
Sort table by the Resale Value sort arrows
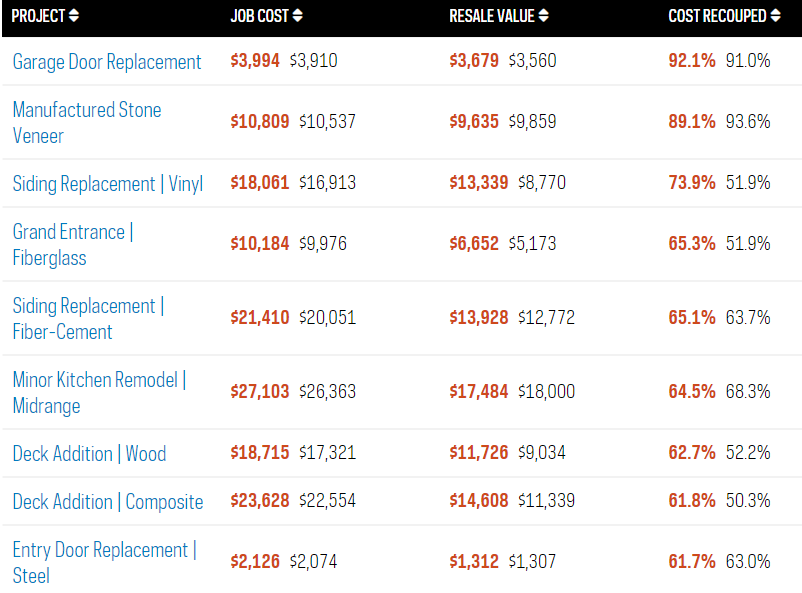tap(543, 16)
